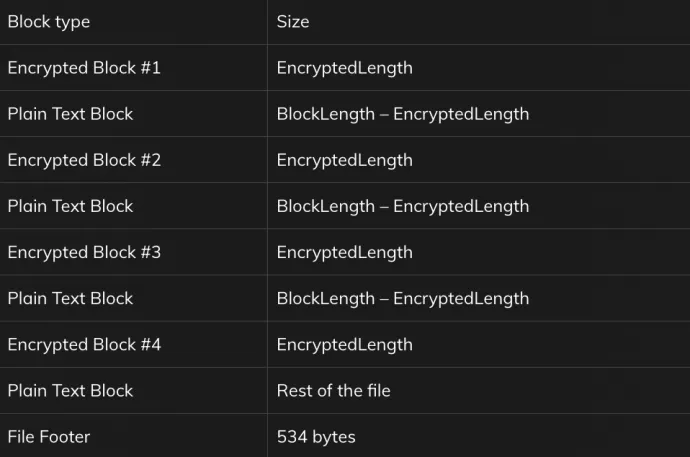The width and height of the screenshot is (690, 457).
Task: Click the size formula directly below Encrypted Block #2 row
Action: point(402,206)
